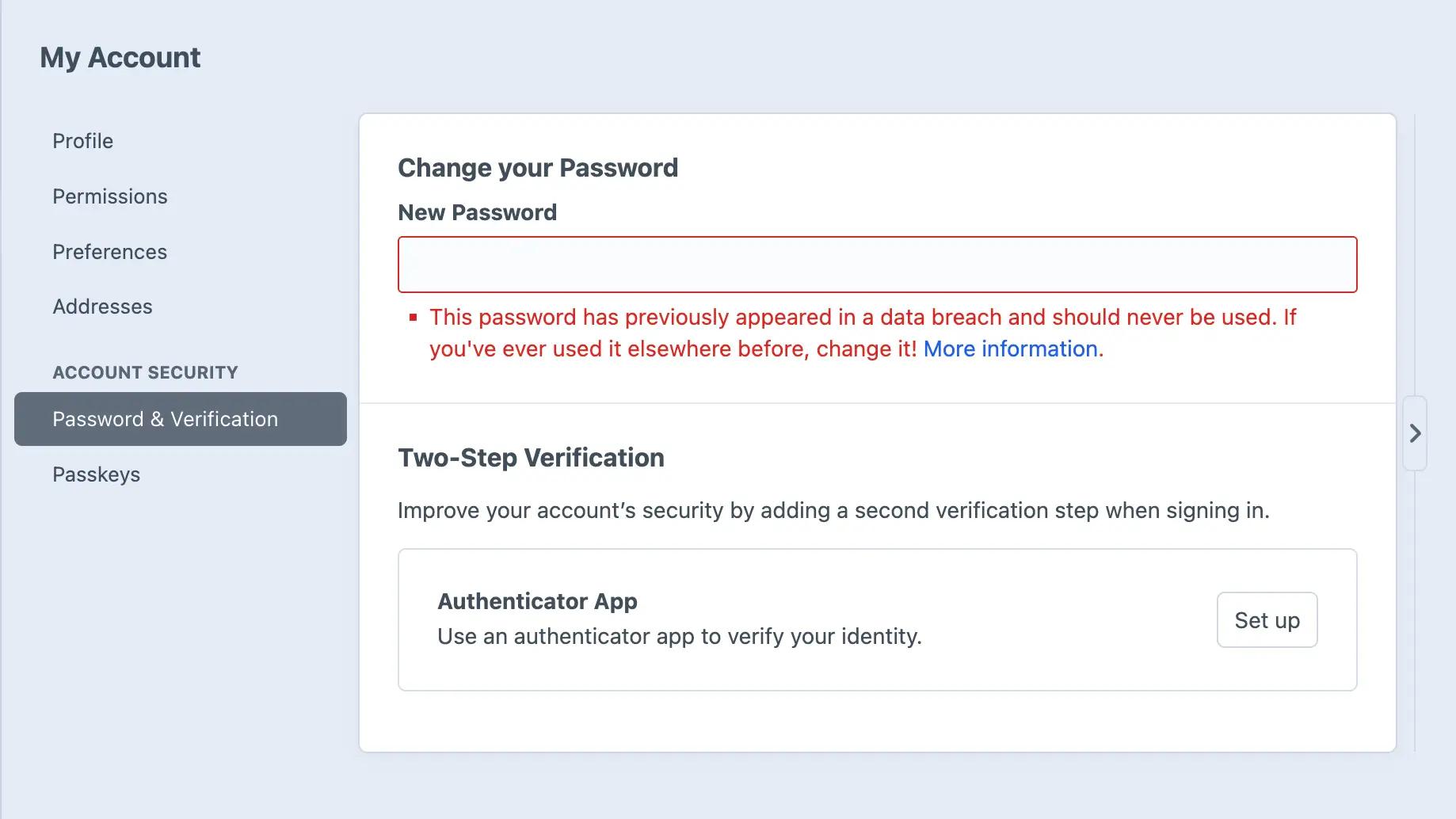1456x819 pixels.
Task: Open the Passkeys section
Action: tap(97, 474)
